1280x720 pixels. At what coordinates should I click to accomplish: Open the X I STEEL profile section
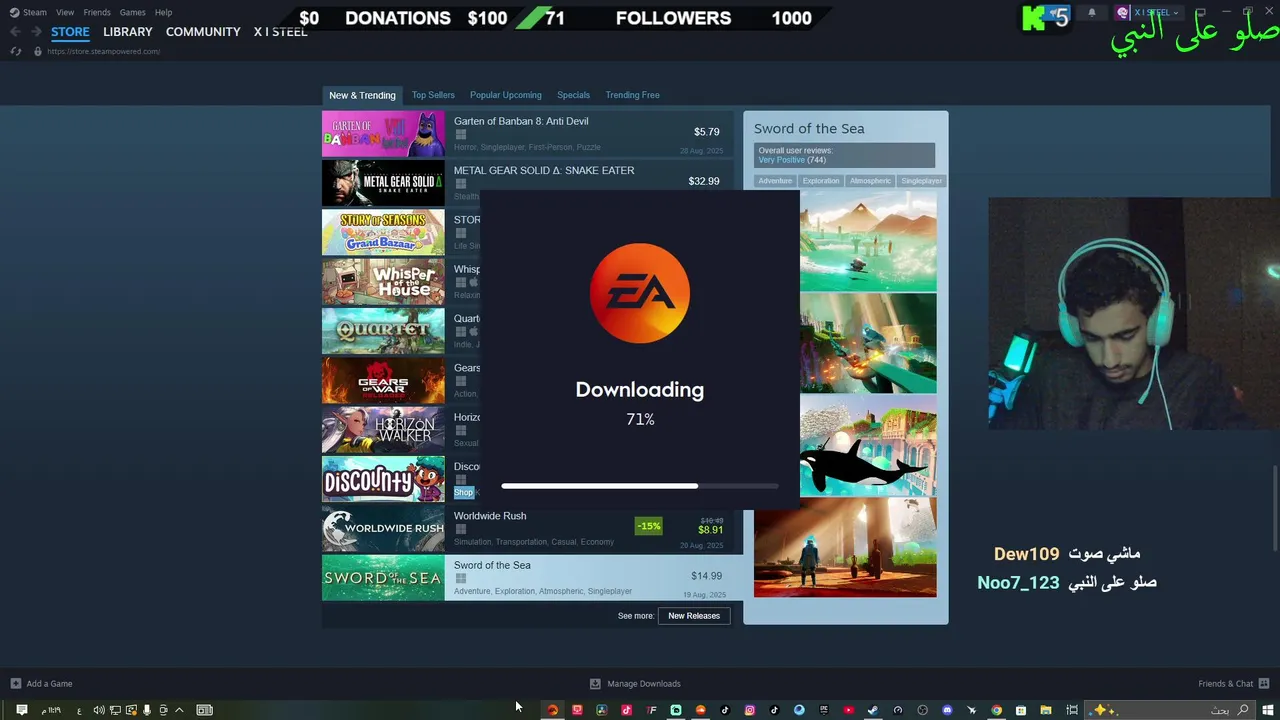click(x=281, y=32)
